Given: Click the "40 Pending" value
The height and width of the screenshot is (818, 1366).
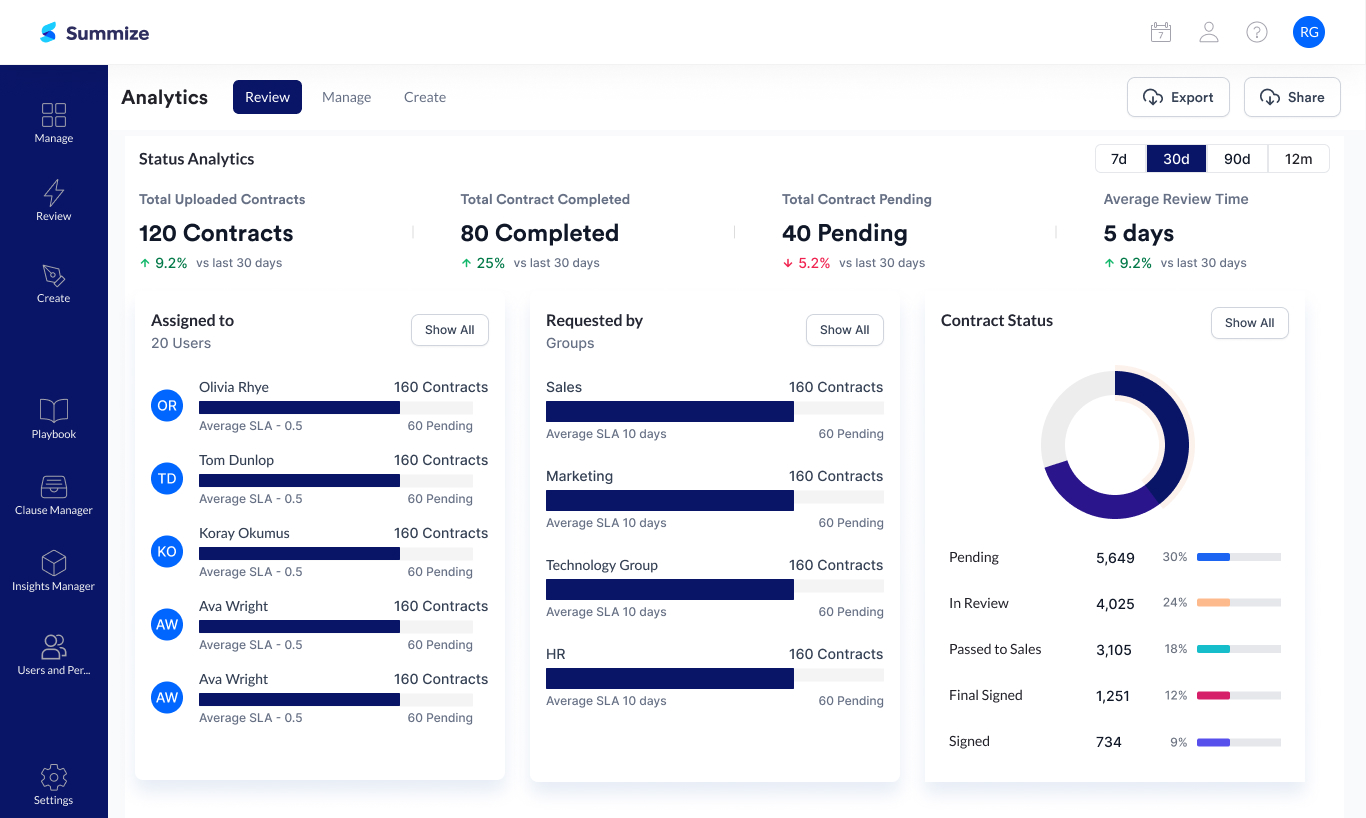Looking at the screenshot, I should (845, 233).
